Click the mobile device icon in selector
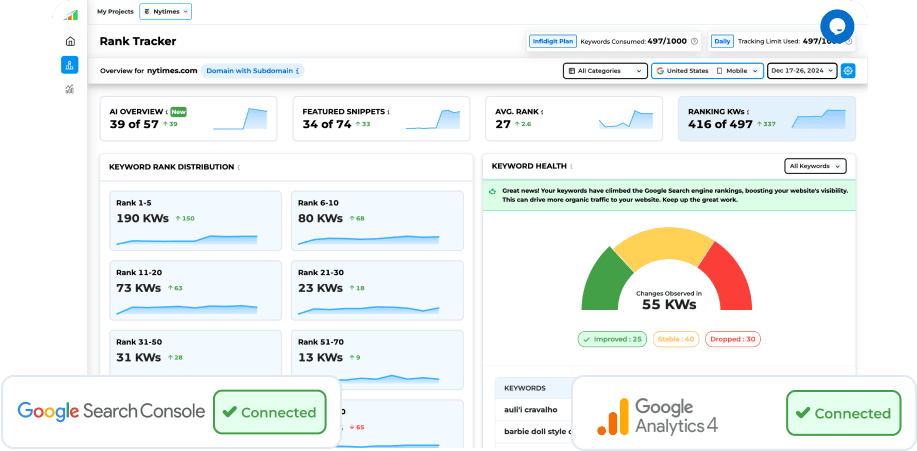The image size is (917, 451). pos(719,71)
